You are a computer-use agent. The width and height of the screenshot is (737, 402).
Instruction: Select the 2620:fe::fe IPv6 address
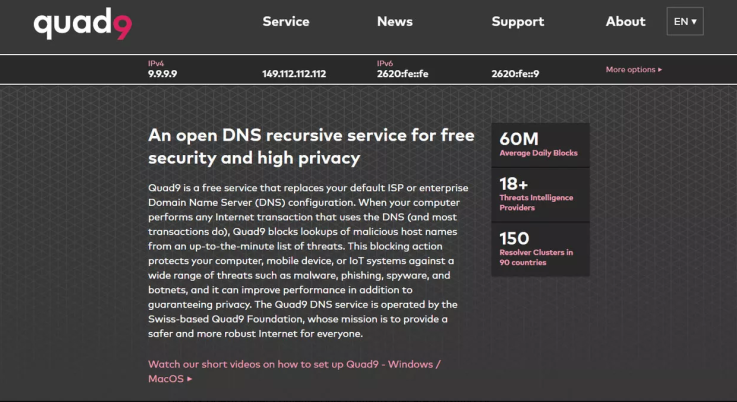[402, 74]
